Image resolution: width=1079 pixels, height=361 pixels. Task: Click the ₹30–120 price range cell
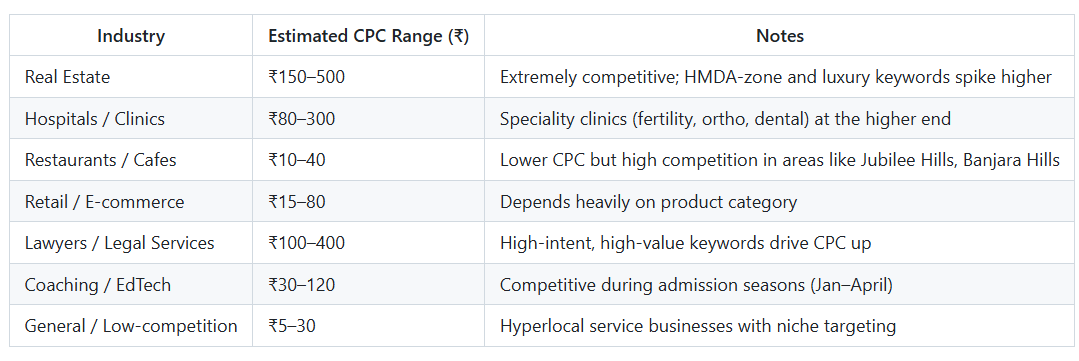click(368, 285)
